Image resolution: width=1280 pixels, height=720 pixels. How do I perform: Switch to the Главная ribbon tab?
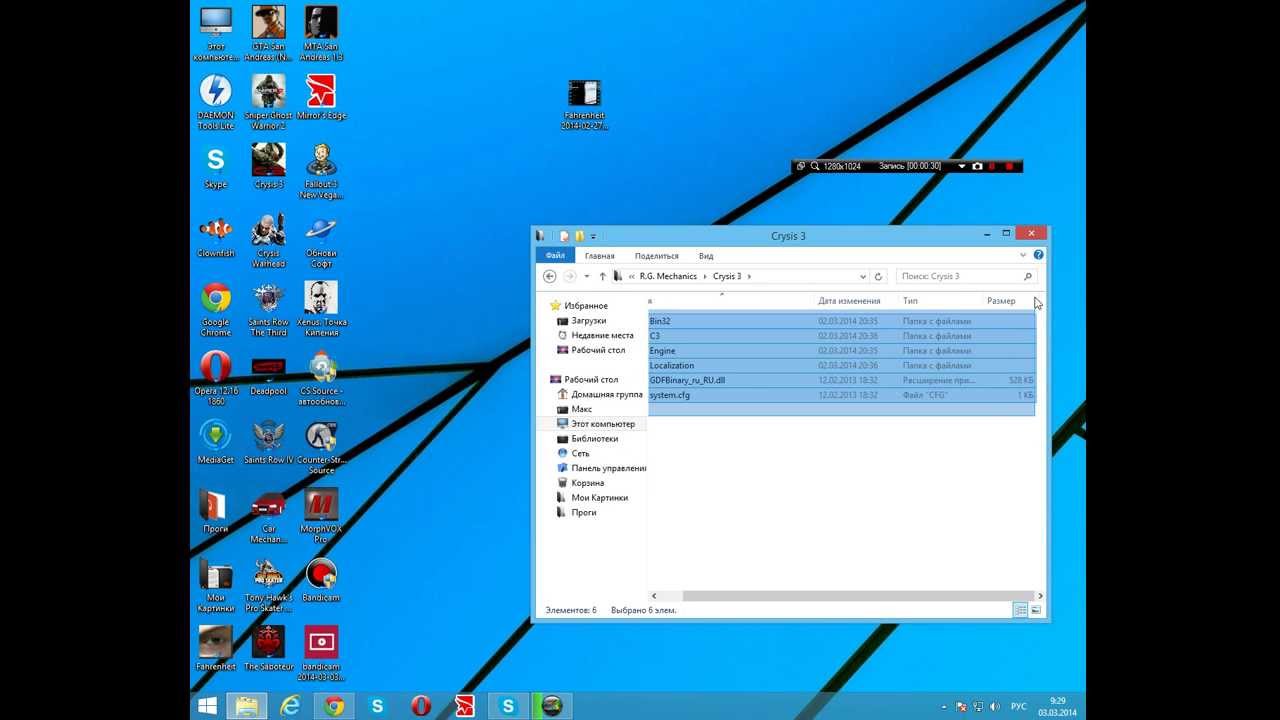[x=600, y=256]
